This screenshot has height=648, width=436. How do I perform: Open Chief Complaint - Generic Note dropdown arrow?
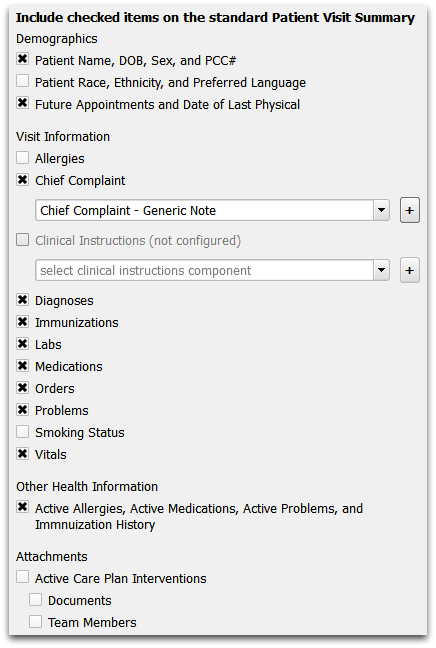coord(381,210)
